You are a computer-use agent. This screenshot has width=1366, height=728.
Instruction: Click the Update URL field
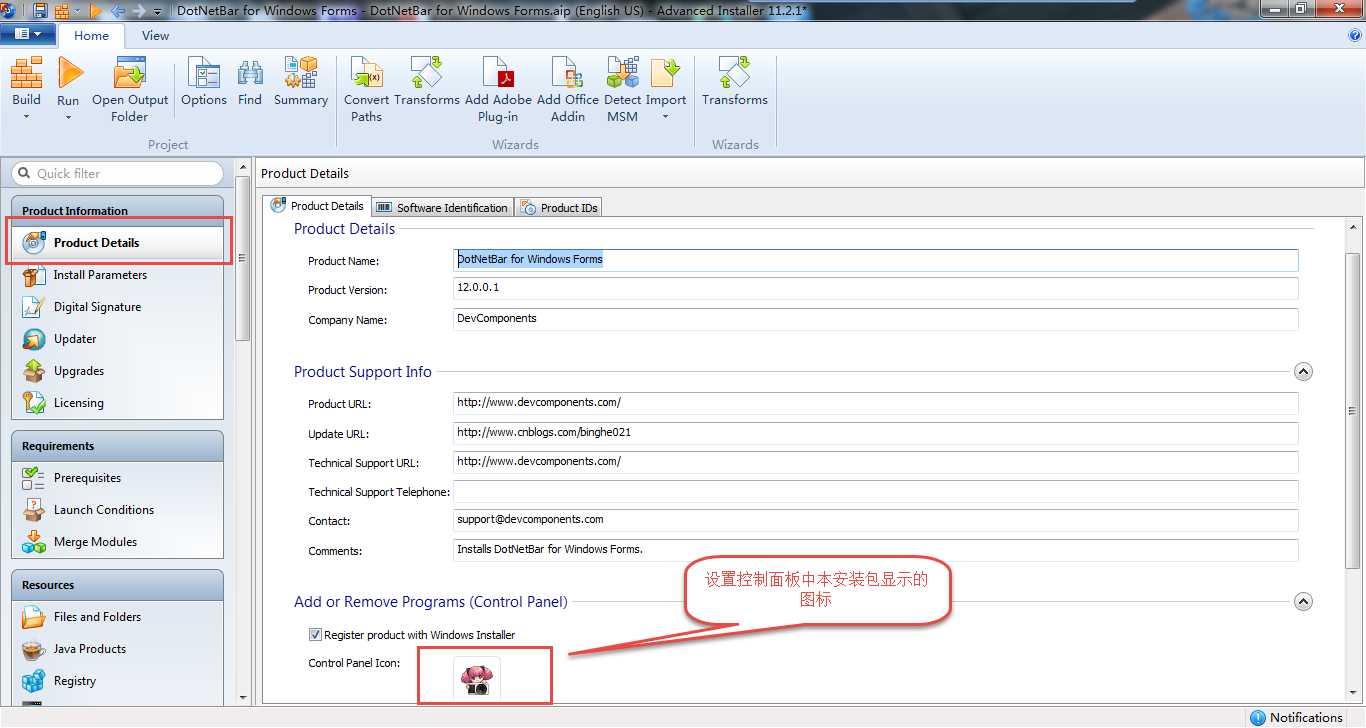tap(875, 433)
